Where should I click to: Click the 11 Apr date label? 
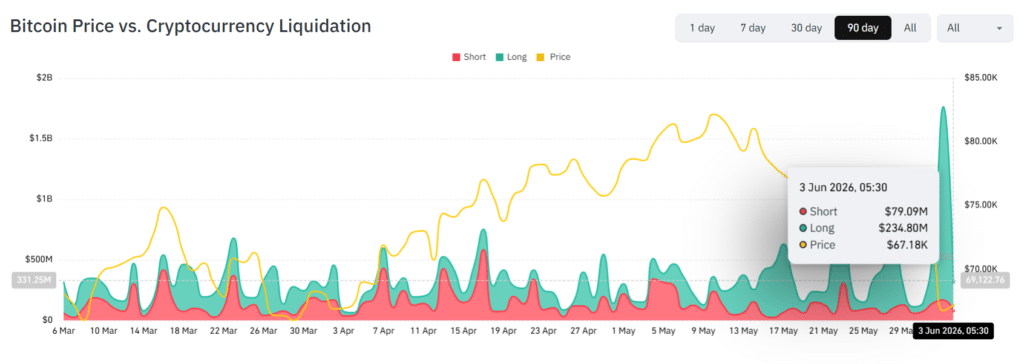pos(423,331)
